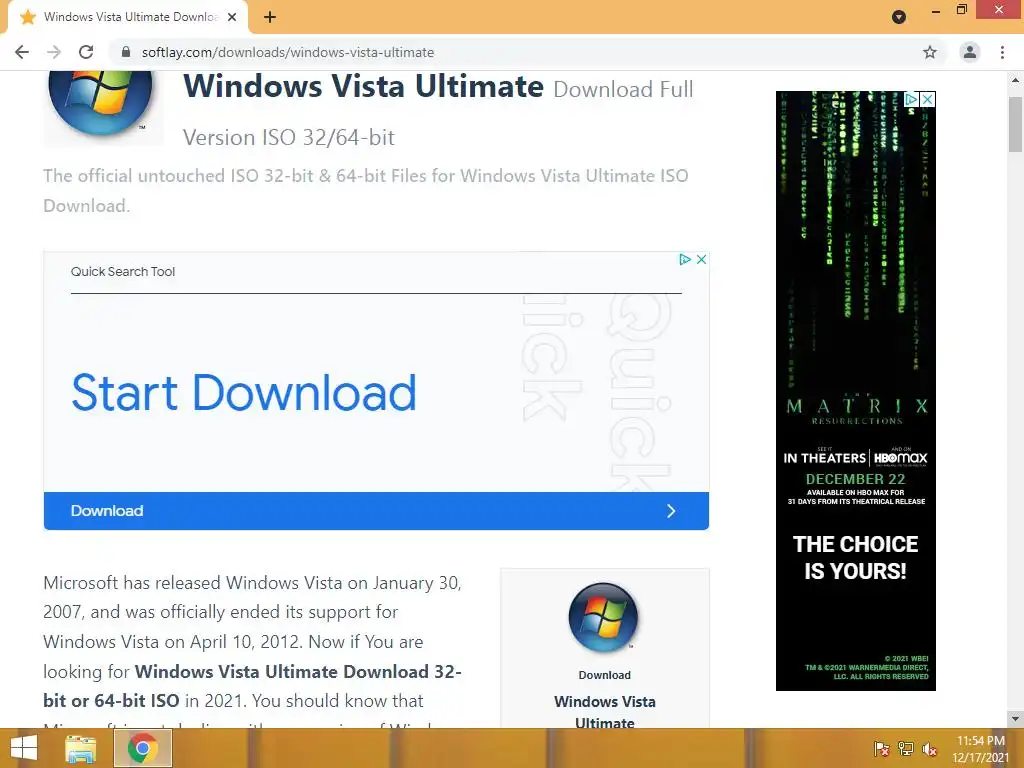This screenshot has width=1024, height=768.
Task: Click the page scroll up arrow
Action: click(1015, 80)
